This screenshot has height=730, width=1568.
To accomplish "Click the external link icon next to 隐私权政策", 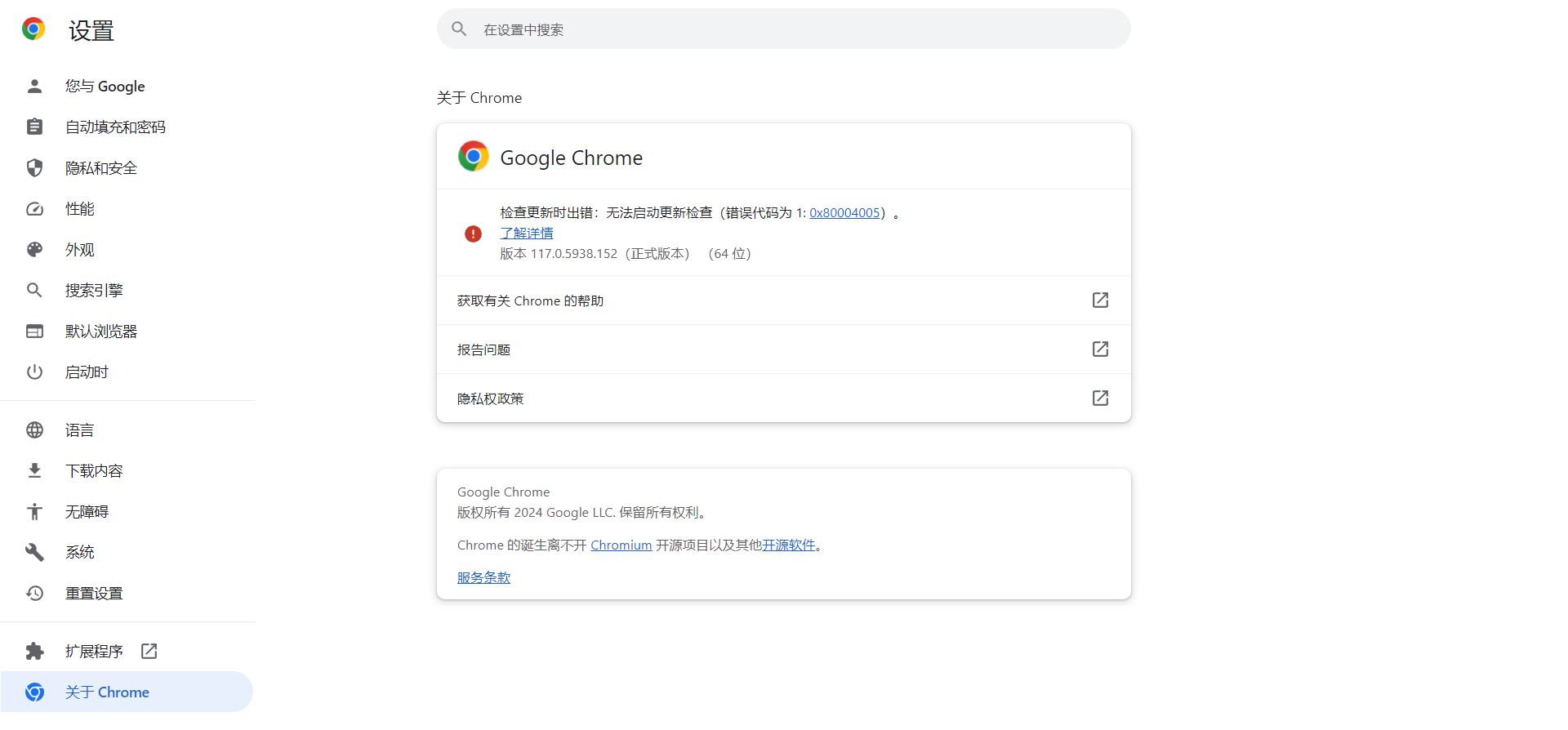I will pyautogui.click(x=1100, y=398).
